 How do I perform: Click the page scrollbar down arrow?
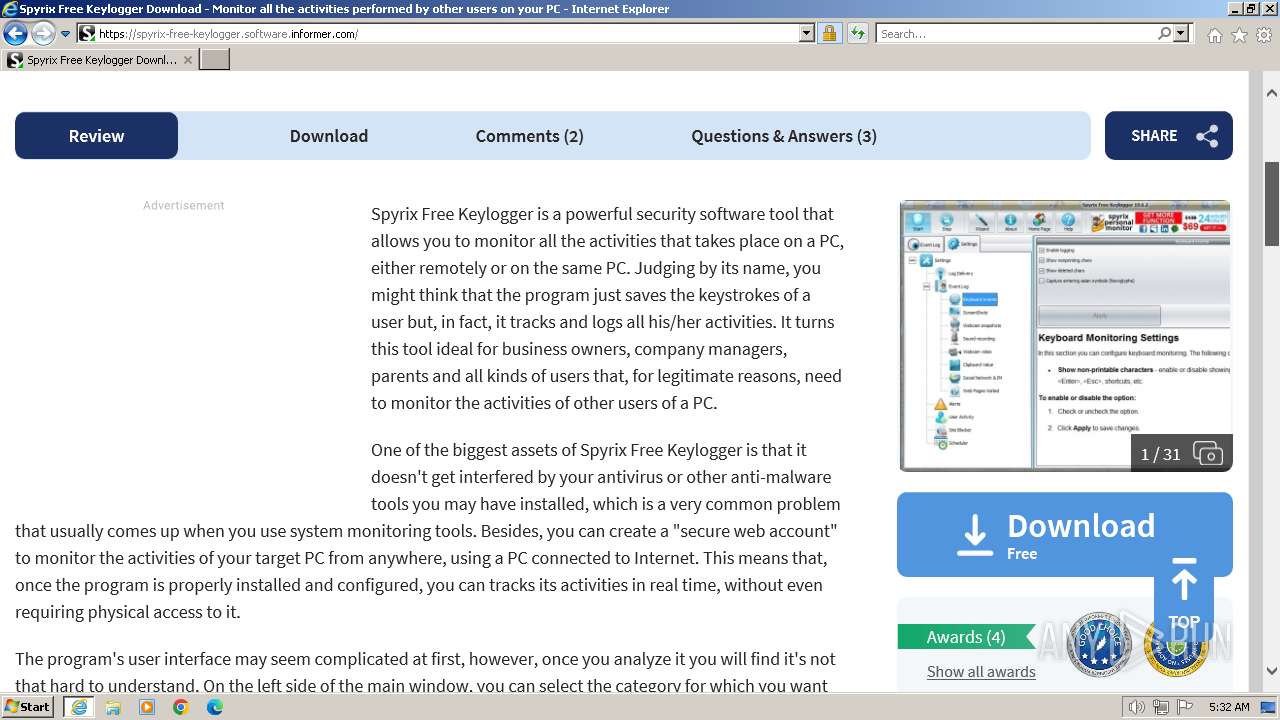[1272, 671]
